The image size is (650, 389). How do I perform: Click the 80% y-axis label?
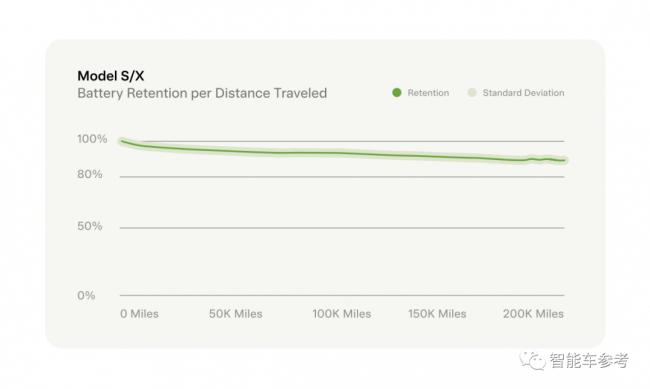pyautogui.click(x=90, y=174)
